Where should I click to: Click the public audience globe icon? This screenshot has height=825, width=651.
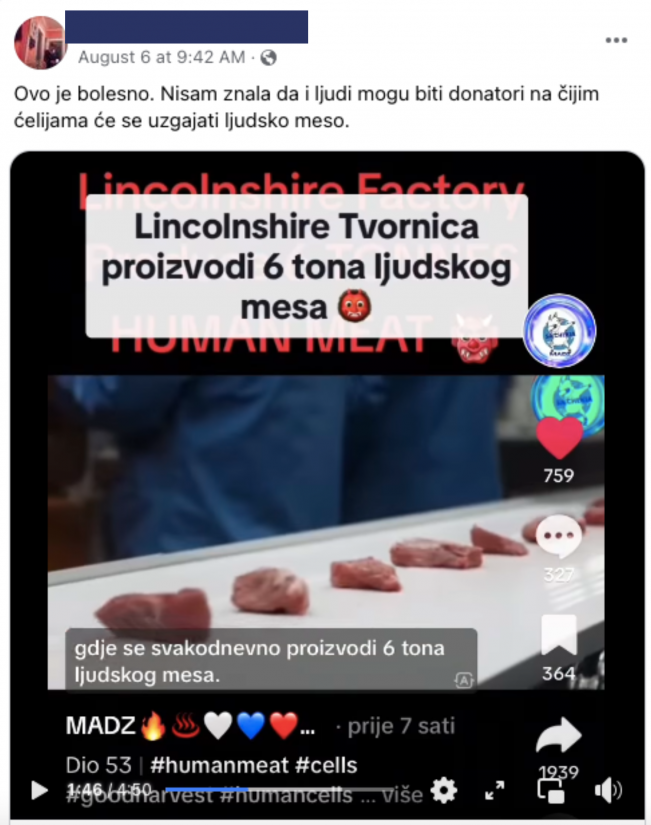(x=268, y=57)
